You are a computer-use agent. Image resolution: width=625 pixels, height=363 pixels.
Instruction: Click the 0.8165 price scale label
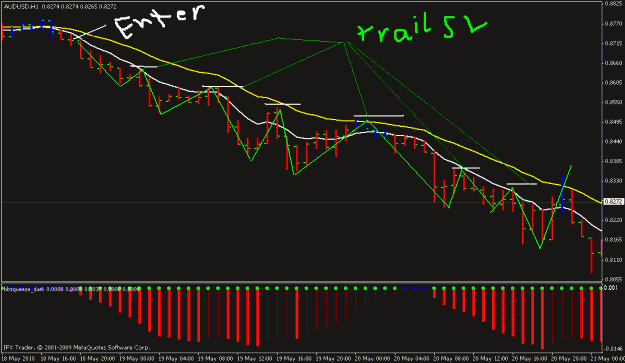(613, 240)
